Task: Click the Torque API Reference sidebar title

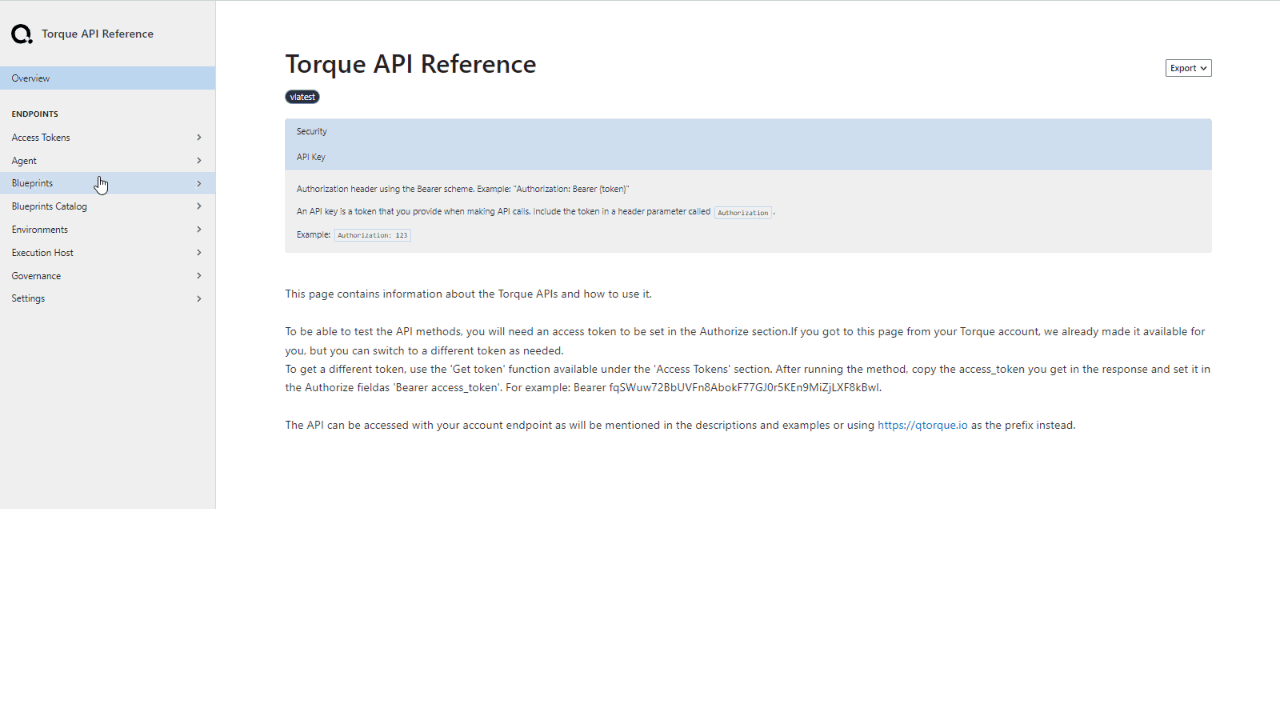Action: click(98, 34)
